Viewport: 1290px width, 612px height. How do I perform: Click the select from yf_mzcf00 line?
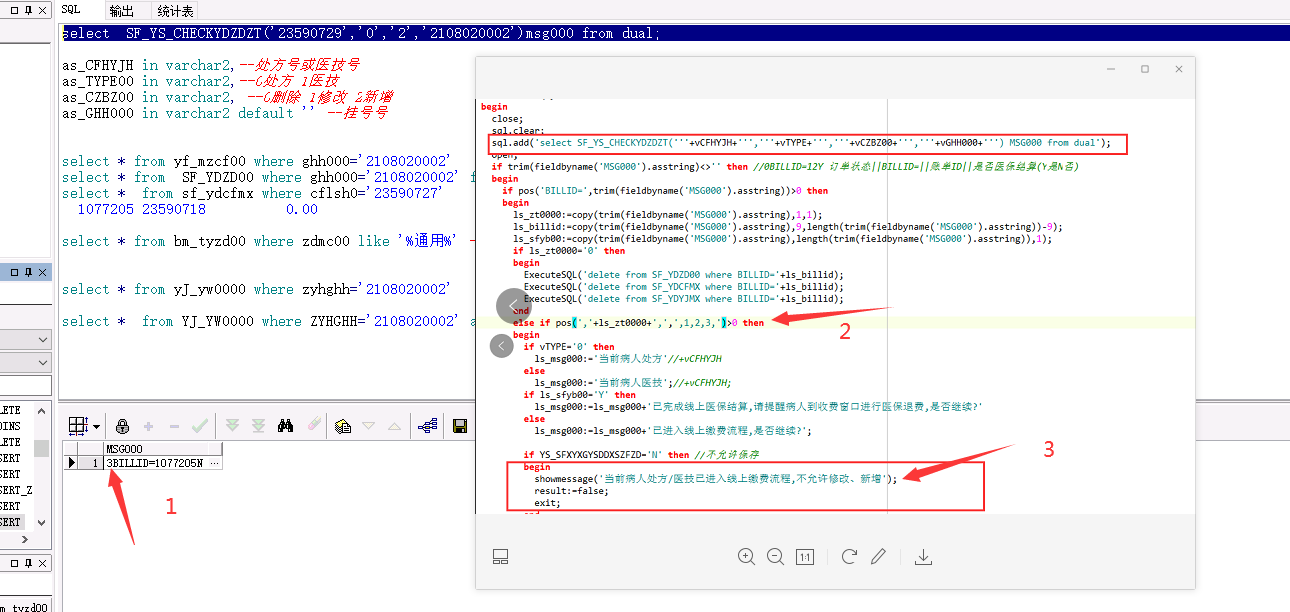point(256,161)
